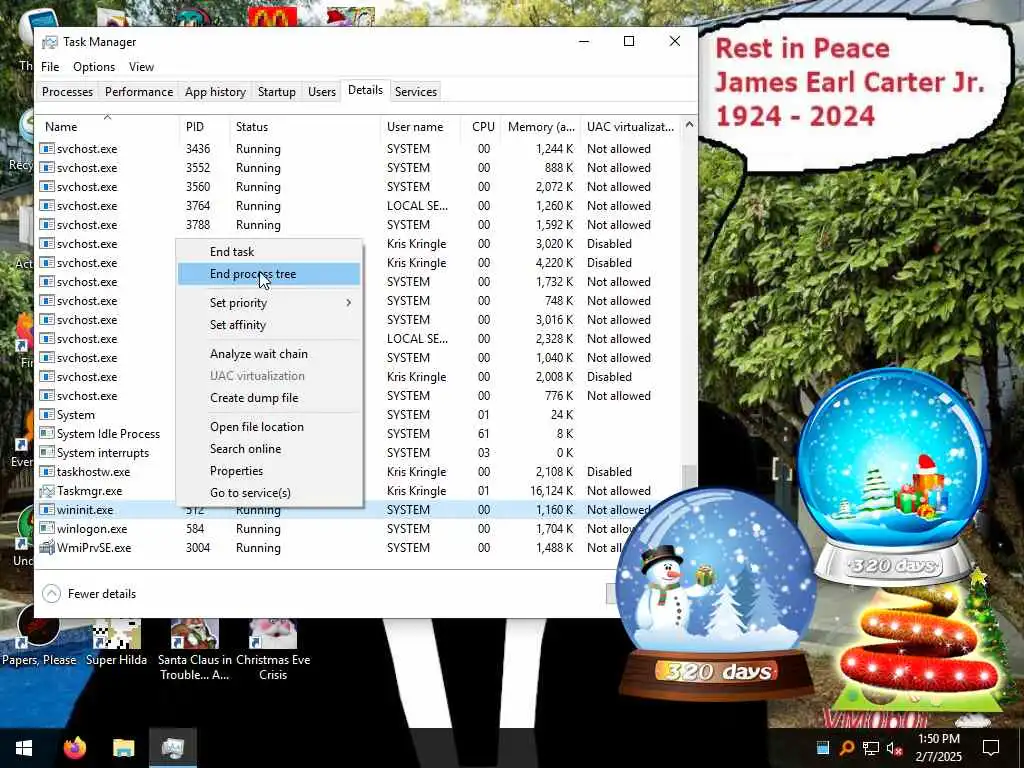
Task: Open Windows Start menu
Action: (x=24, y=748)
